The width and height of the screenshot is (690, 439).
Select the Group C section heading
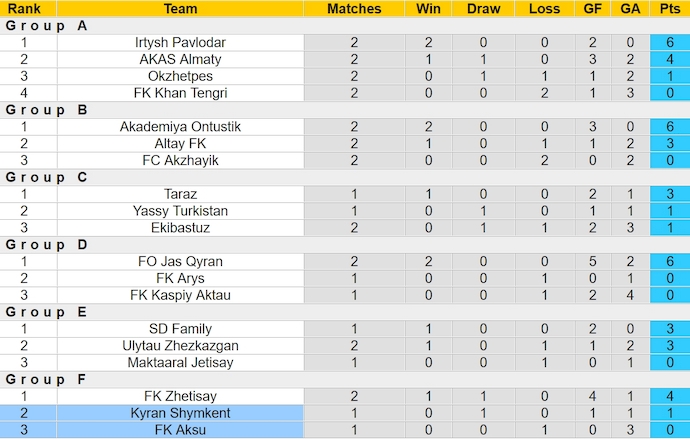pyautogui.click(x=46, y=177)
